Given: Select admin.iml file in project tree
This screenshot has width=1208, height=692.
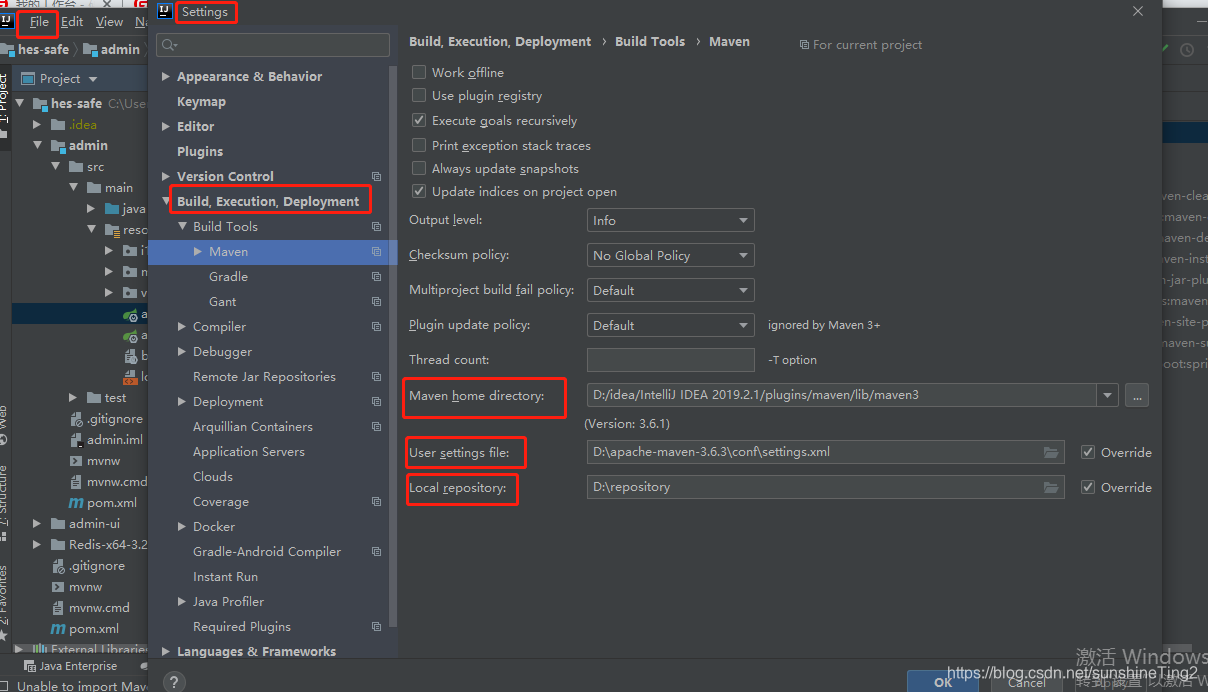Looking at the screenshot, I should (114, 439).
